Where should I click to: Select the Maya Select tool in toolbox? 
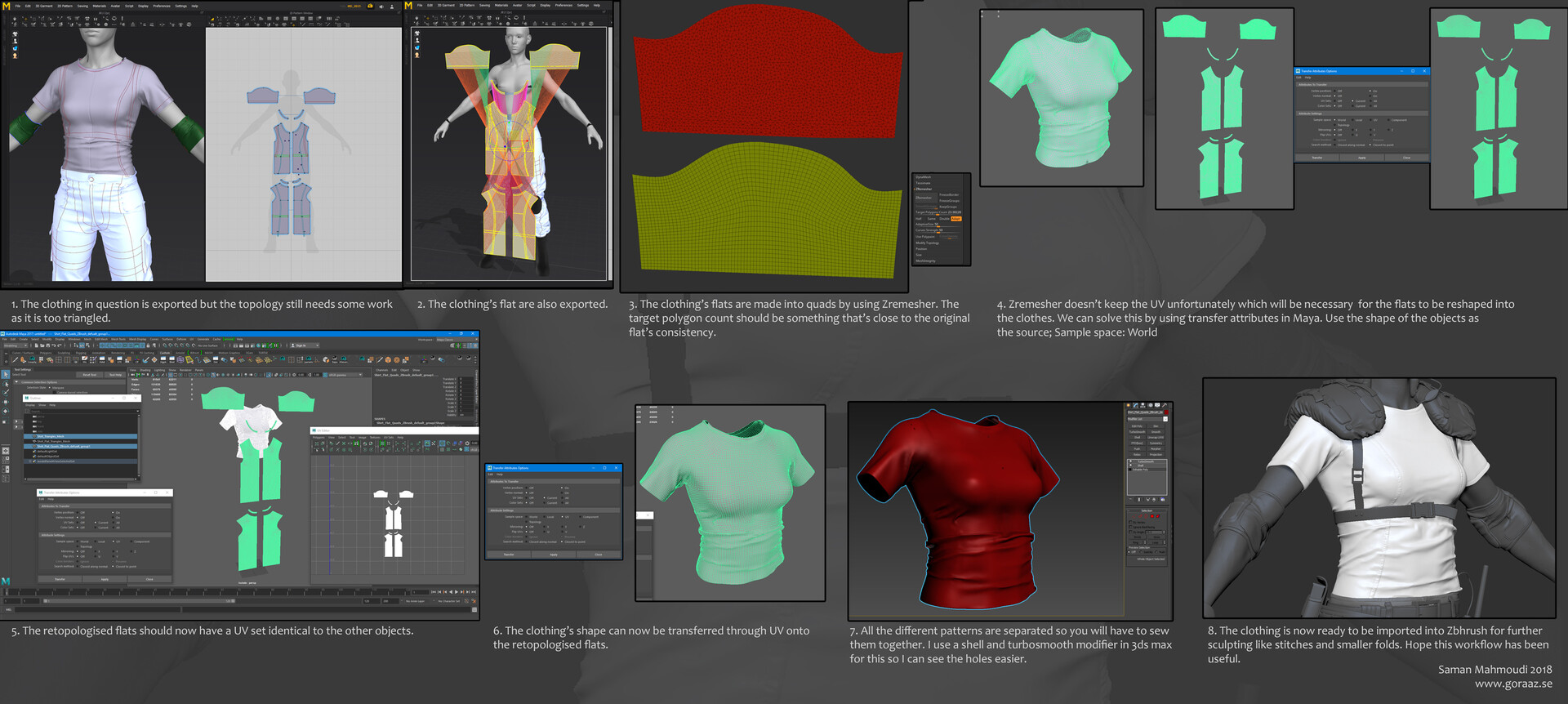tap(6, 375)
